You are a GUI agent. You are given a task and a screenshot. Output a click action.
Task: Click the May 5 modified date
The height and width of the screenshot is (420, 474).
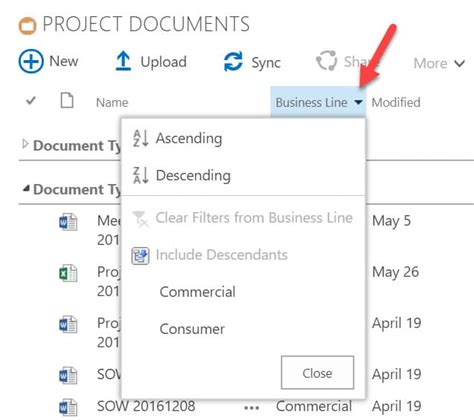pyautogui.click(x=391, y=221)
